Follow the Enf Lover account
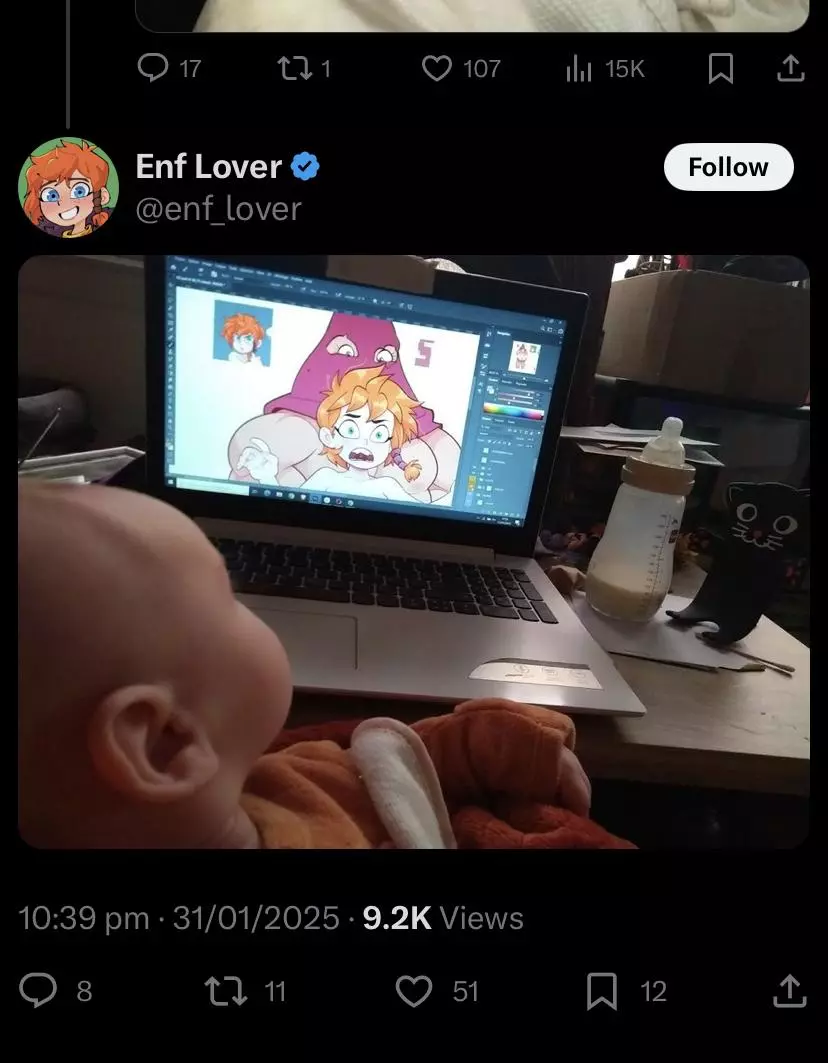This screenshot has height=1063, width=828. pos(728,167)
